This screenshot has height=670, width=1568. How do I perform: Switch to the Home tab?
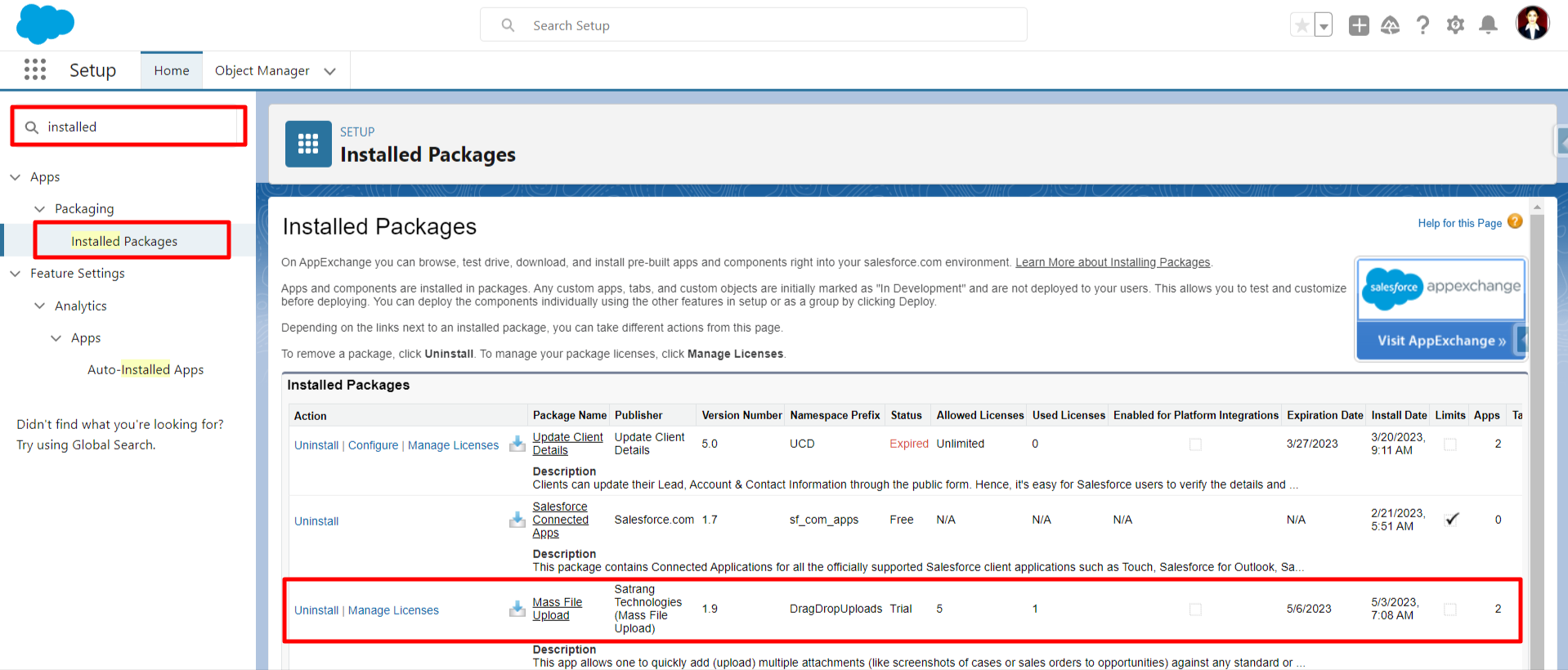pos(172,70)
